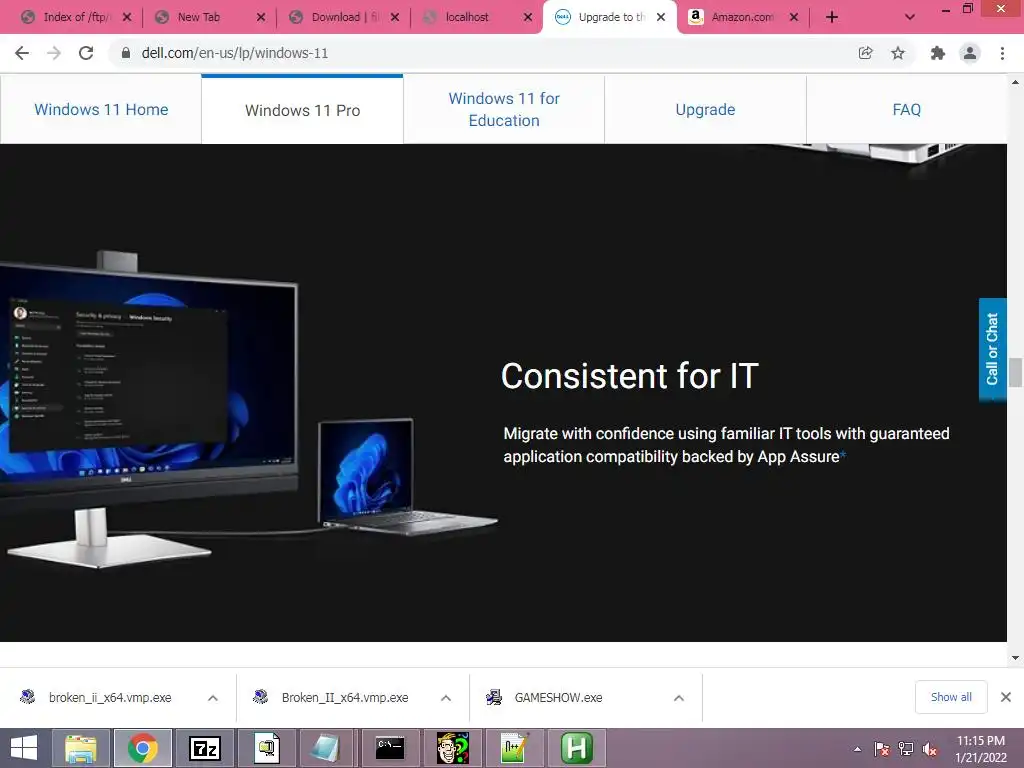The width and height of the screenshot is (1024, 768).
Task: Close the Index of /ftp tab
Action: 127,17
